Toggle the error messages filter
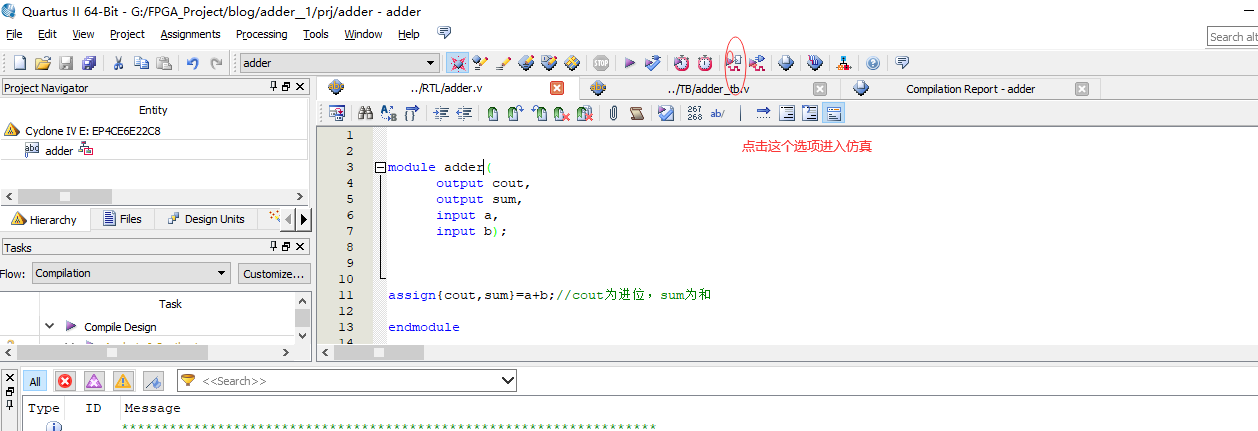This screenshot has width=1258, height=431. tap(65, 381)
